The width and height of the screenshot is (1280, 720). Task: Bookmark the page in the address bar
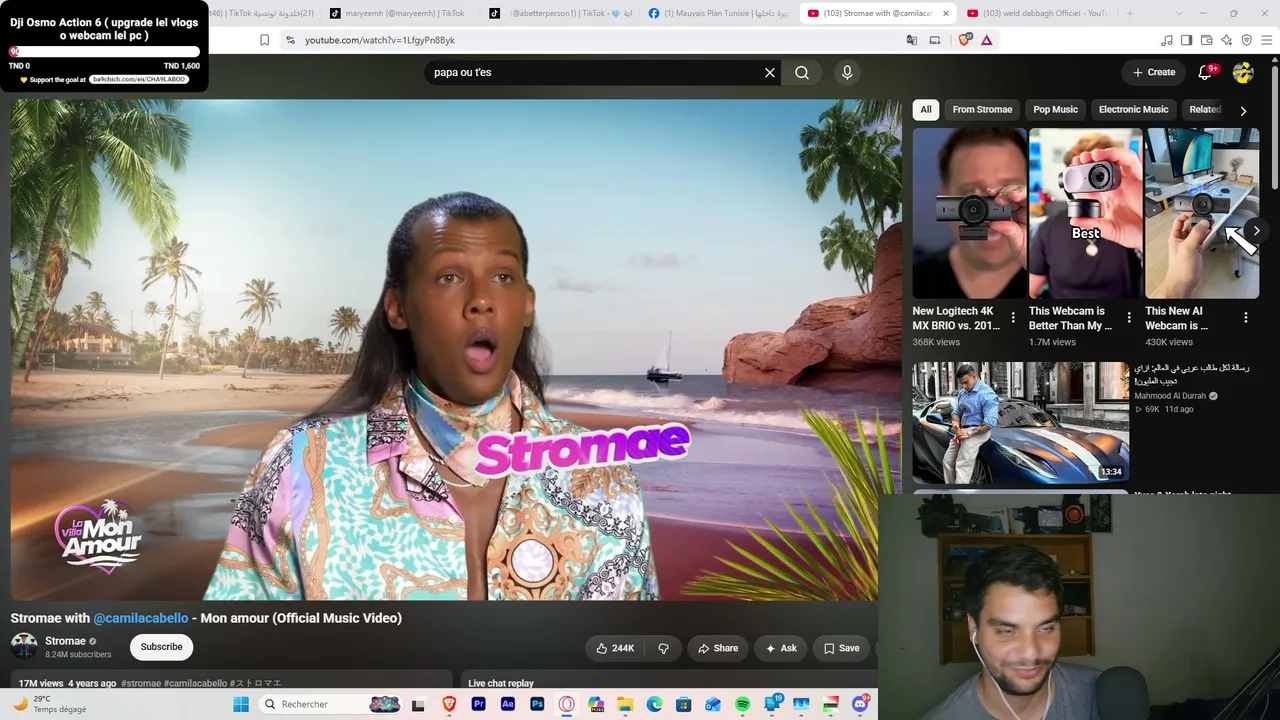click(264, 40)
